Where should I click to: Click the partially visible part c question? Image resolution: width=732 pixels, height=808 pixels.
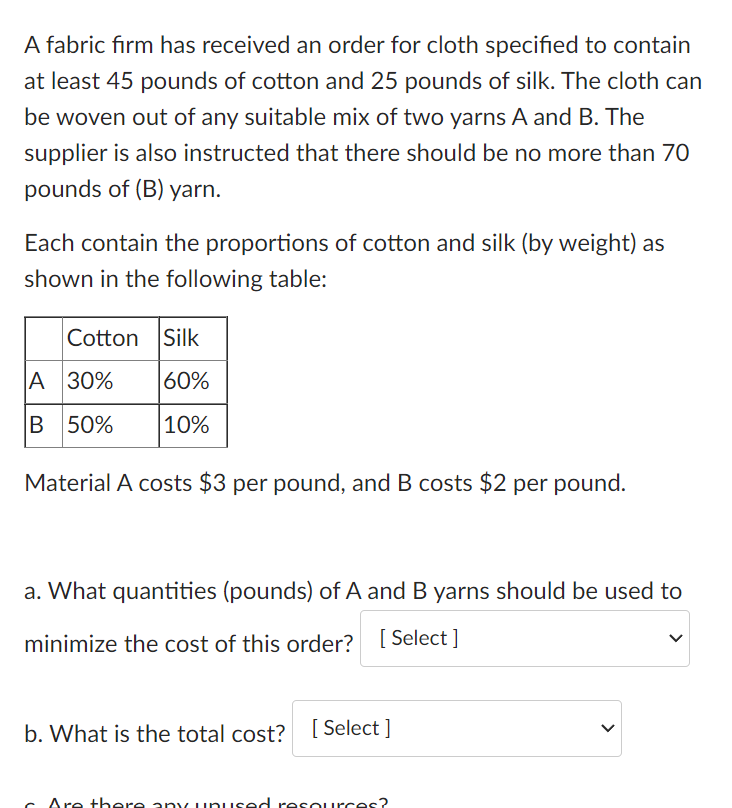pyautogui.click(x=200, y=800)
